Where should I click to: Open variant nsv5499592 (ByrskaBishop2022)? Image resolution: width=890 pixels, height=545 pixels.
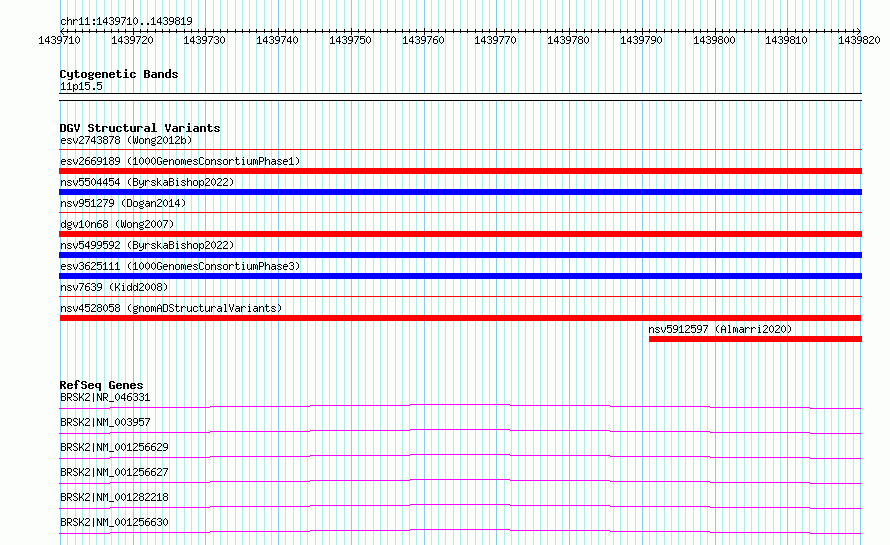(x=147, y=245)
